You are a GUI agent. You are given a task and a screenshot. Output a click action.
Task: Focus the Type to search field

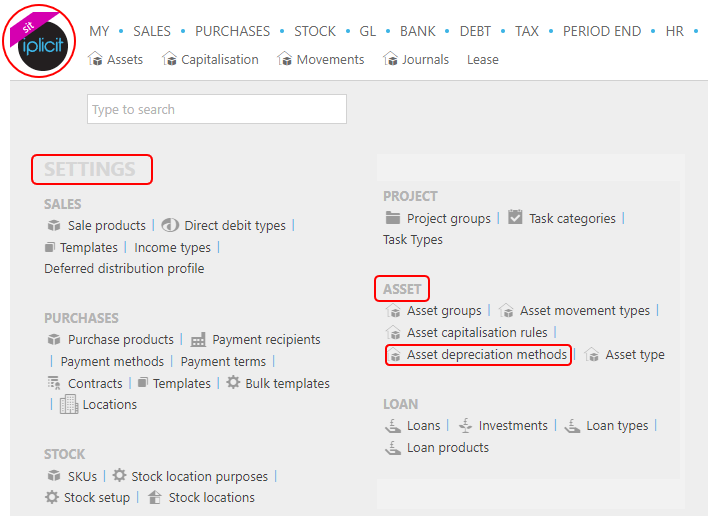(x=217, y=109)
